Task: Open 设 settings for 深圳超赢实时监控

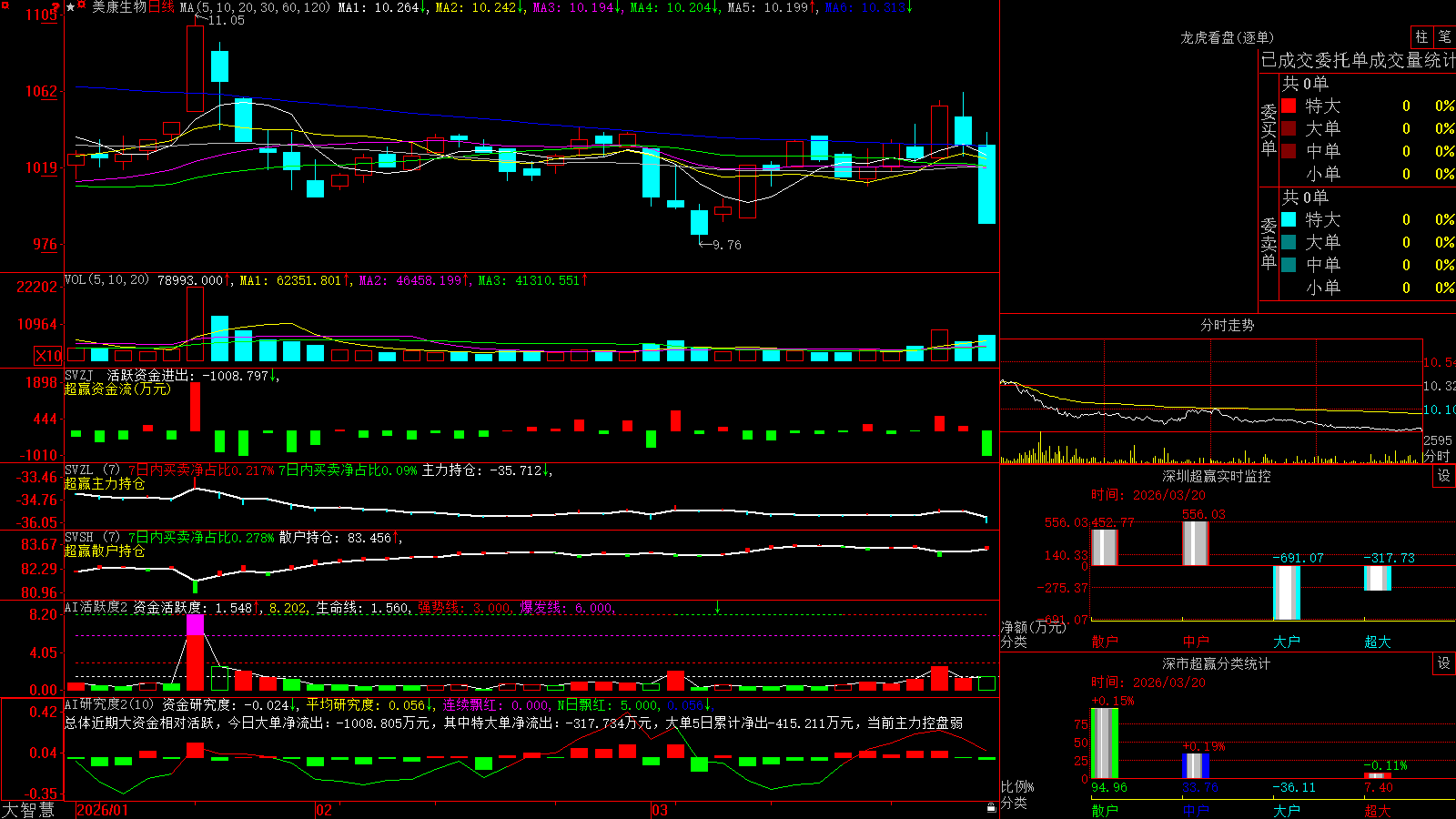Action: coord(1444,476)
